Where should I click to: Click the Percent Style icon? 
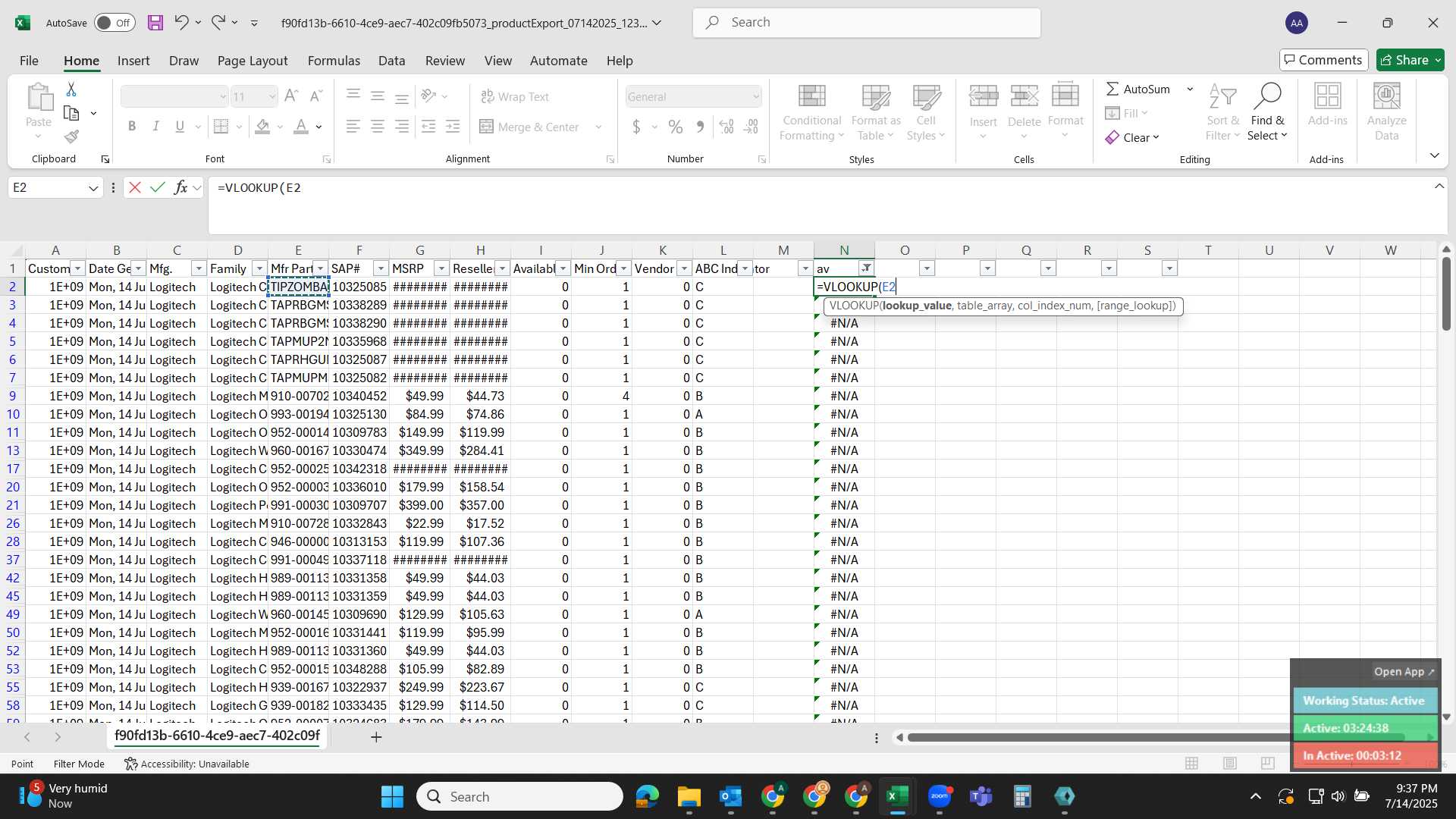click(x=676, y=127)
